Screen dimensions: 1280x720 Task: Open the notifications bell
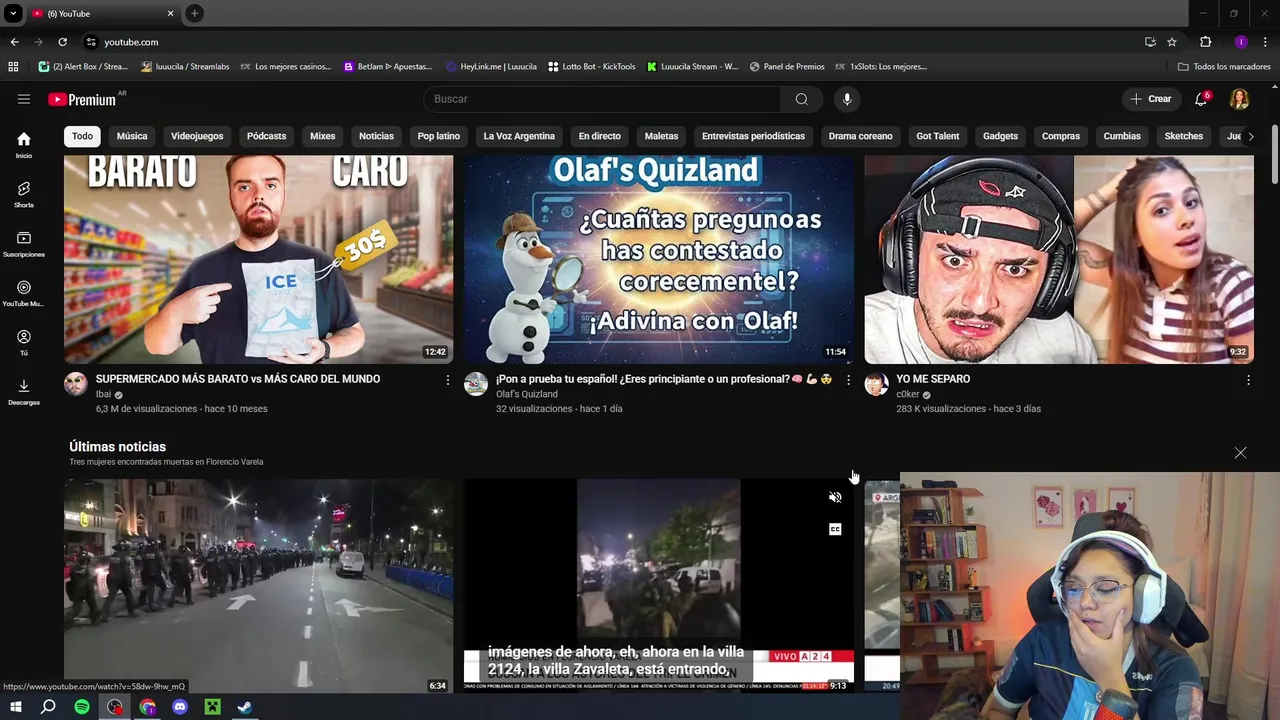[1202, 99]
